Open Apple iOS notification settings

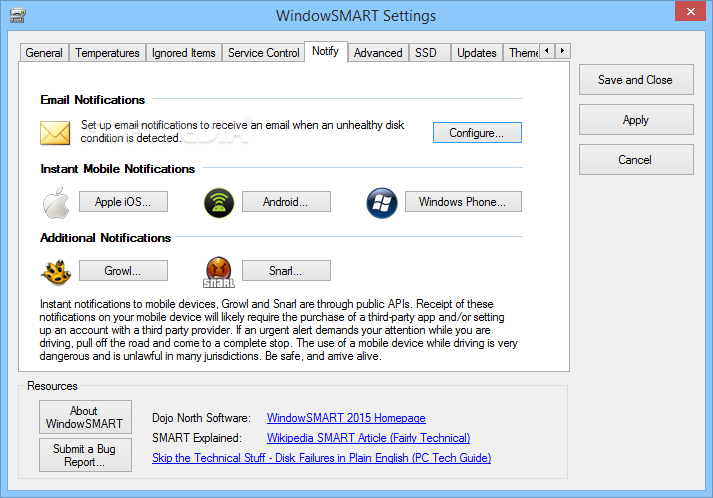[x=123, y=201]
